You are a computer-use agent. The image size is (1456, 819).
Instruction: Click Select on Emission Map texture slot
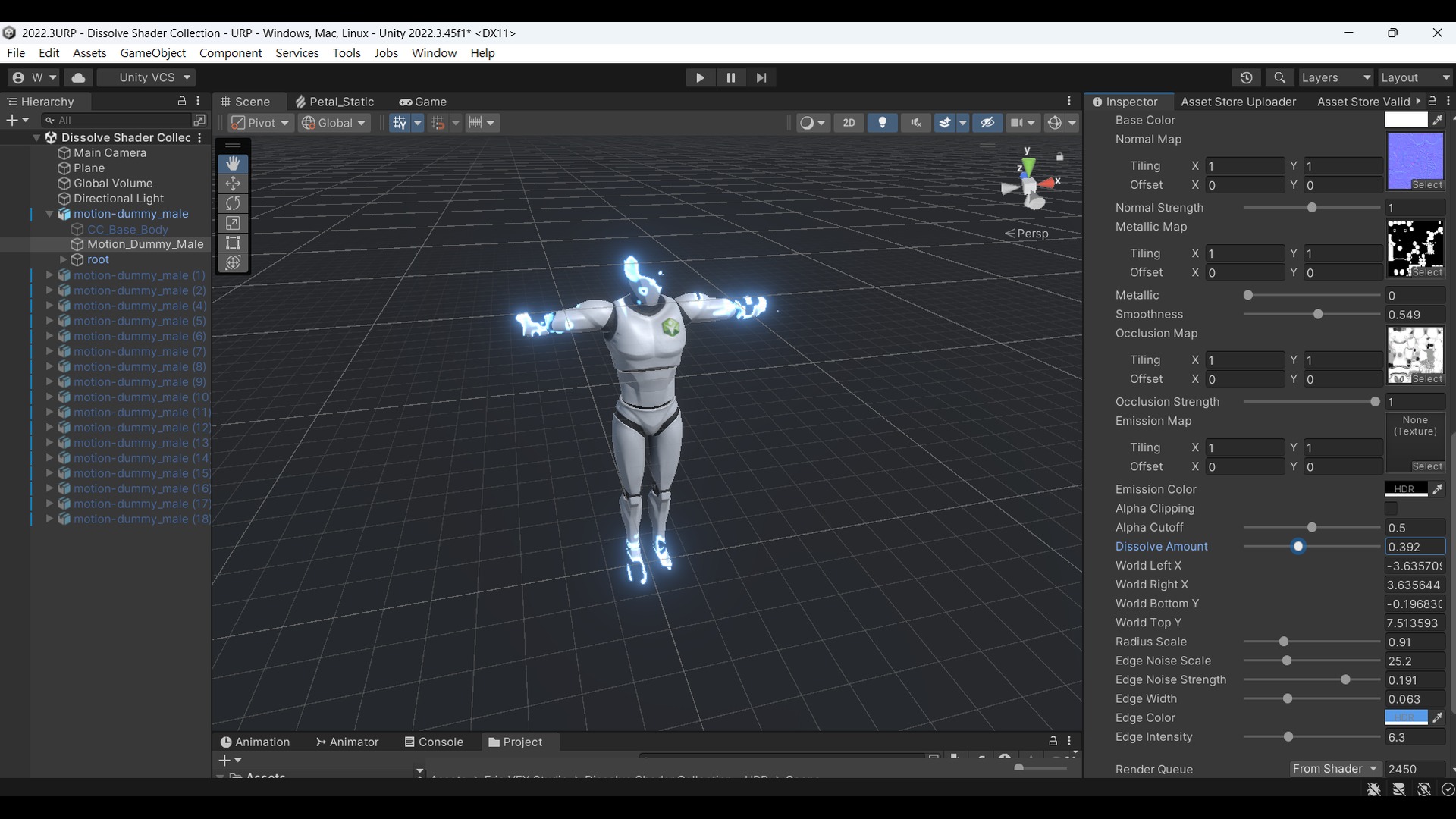tap(1426, 466)
